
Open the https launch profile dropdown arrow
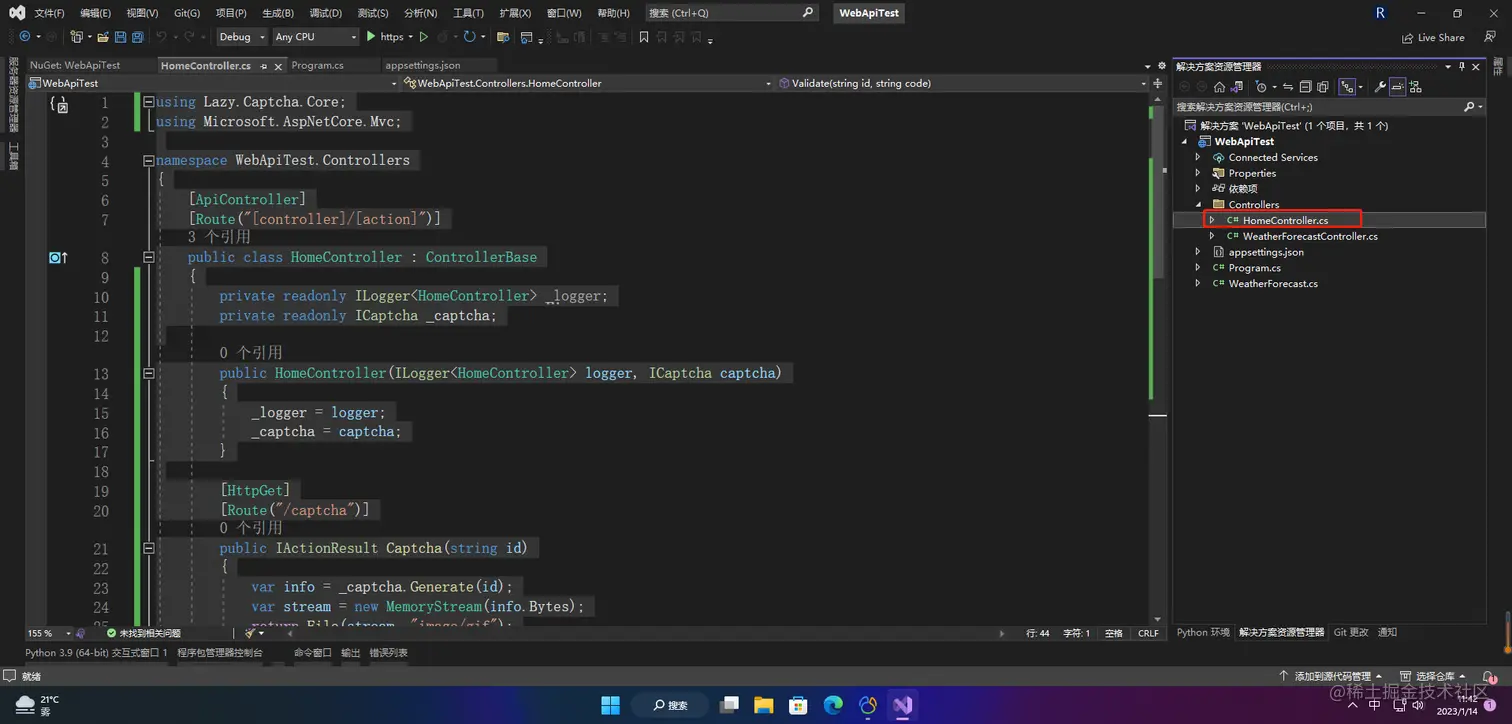pos(410,37)
